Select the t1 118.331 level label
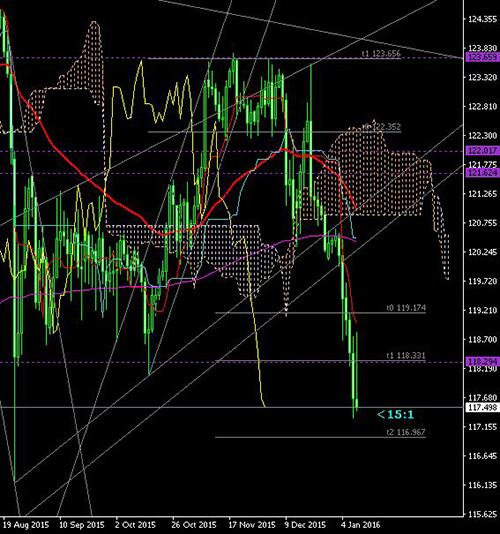500x534 pixels. 406,356
